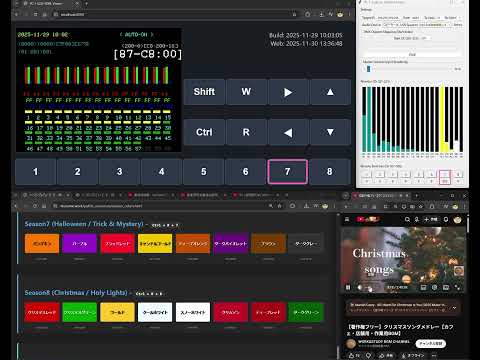Pick the orange Pumpkin swatch in Season7
The image size is (480, 360).
(x=42, y=244)
